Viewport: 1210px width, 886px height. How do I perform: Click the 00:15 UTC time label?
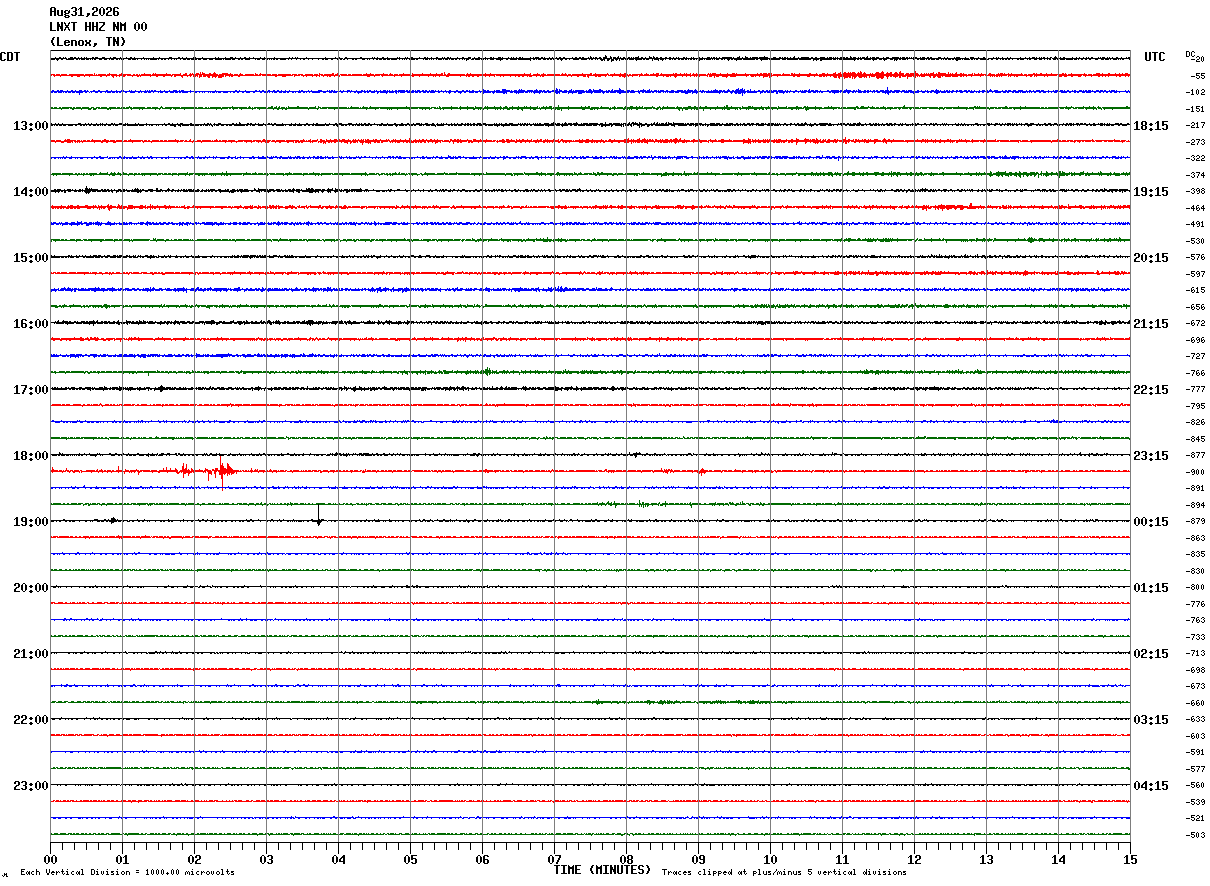point(1151,522)
